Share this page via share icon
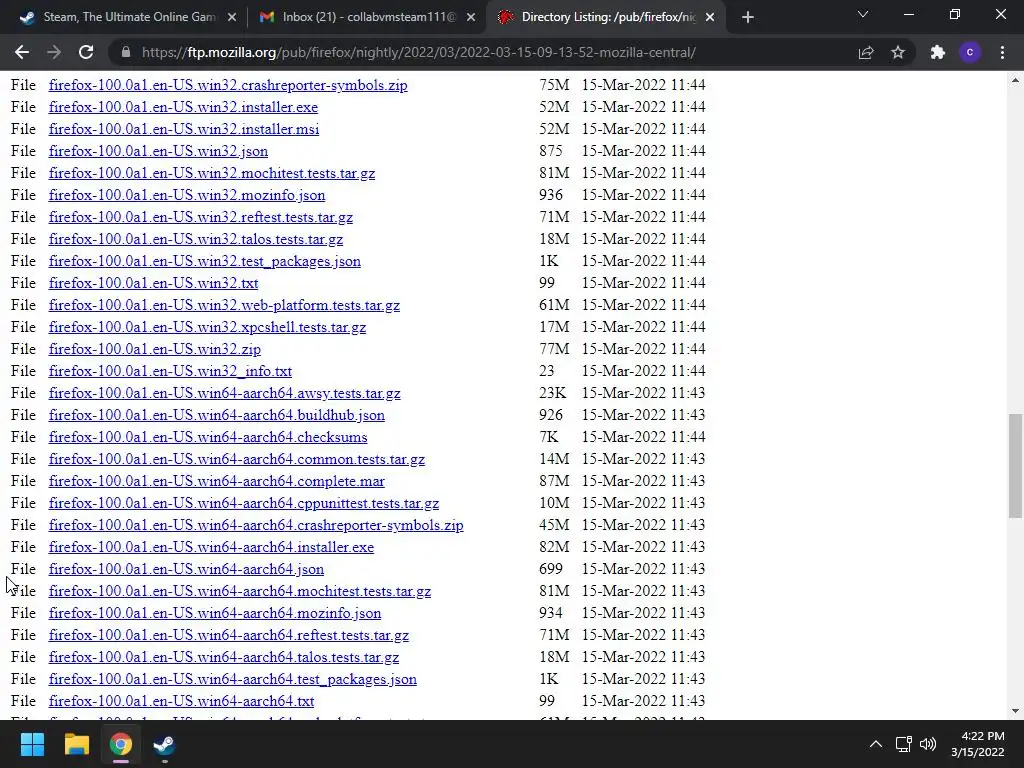This screenshot has height=768, width=1024. coord(866,52)
